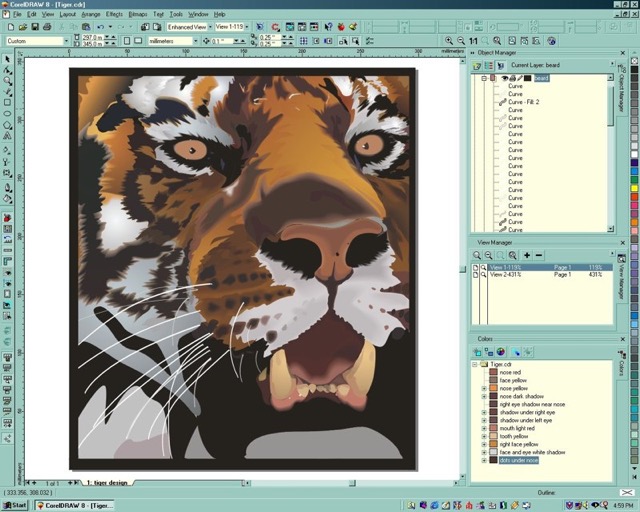Click the Zoom In icon in View Manager
This screenshot has width=640, height=512.
[478, 256]
